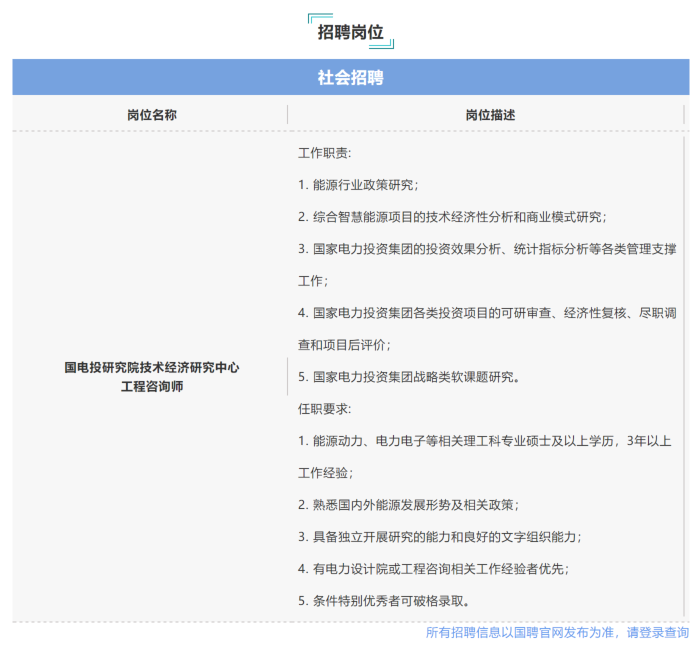Click the 工作职责 heading
This screenshot has width=700, height=649.
[325, 153]
